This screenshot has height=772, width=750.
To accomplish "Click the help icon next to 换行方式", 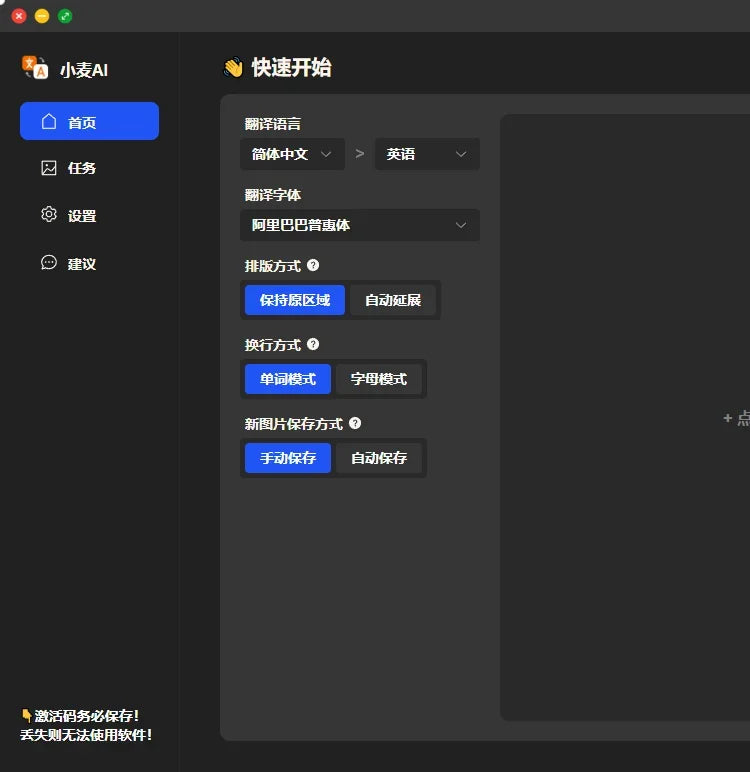I will pos(313,344).
